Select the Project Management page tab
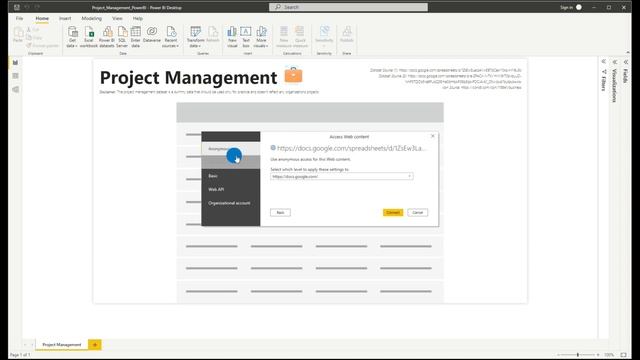Screen dimensions: 640x360 pos(62,344)
